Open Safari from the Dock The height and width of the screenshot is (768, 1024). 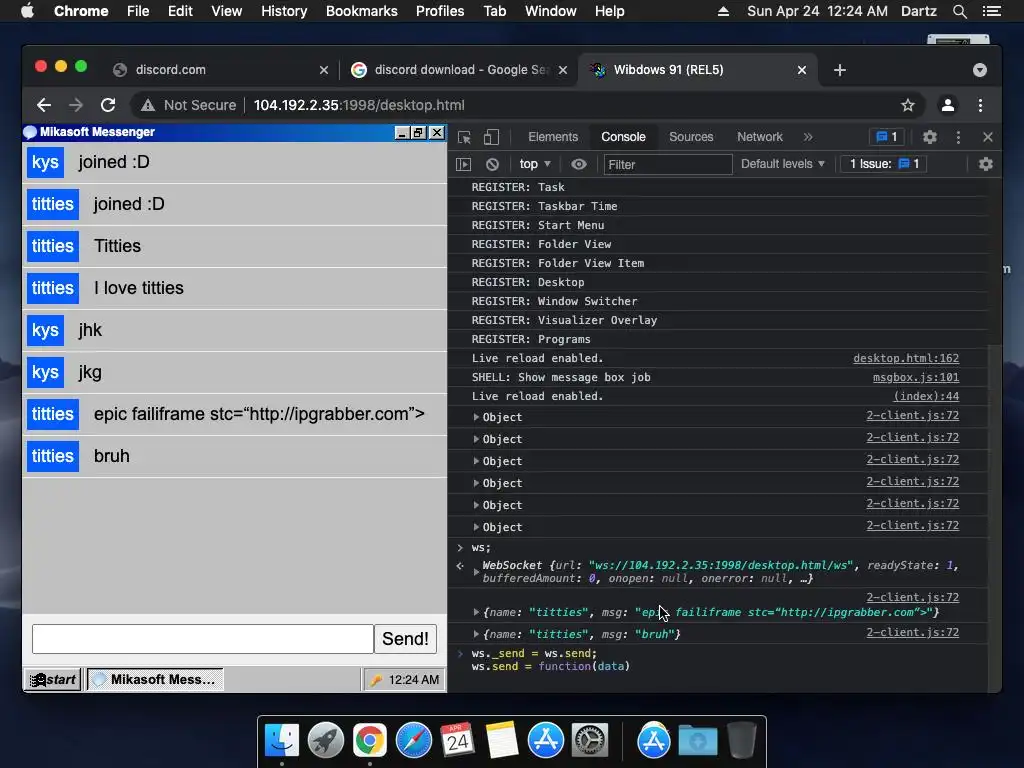[413, 741]
